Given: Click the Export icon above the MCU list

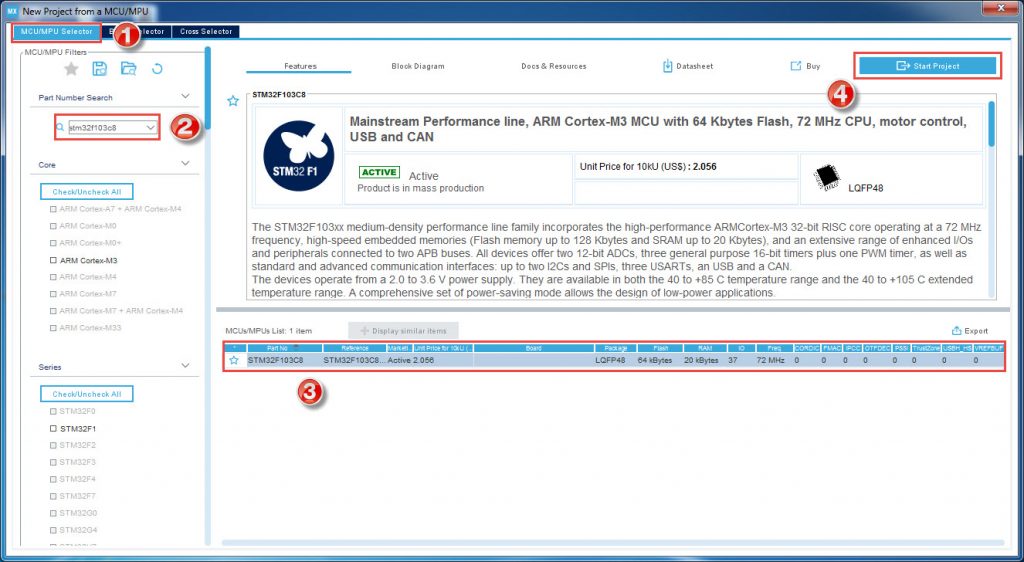Looking at the screenshot, I should click(957, 330).
